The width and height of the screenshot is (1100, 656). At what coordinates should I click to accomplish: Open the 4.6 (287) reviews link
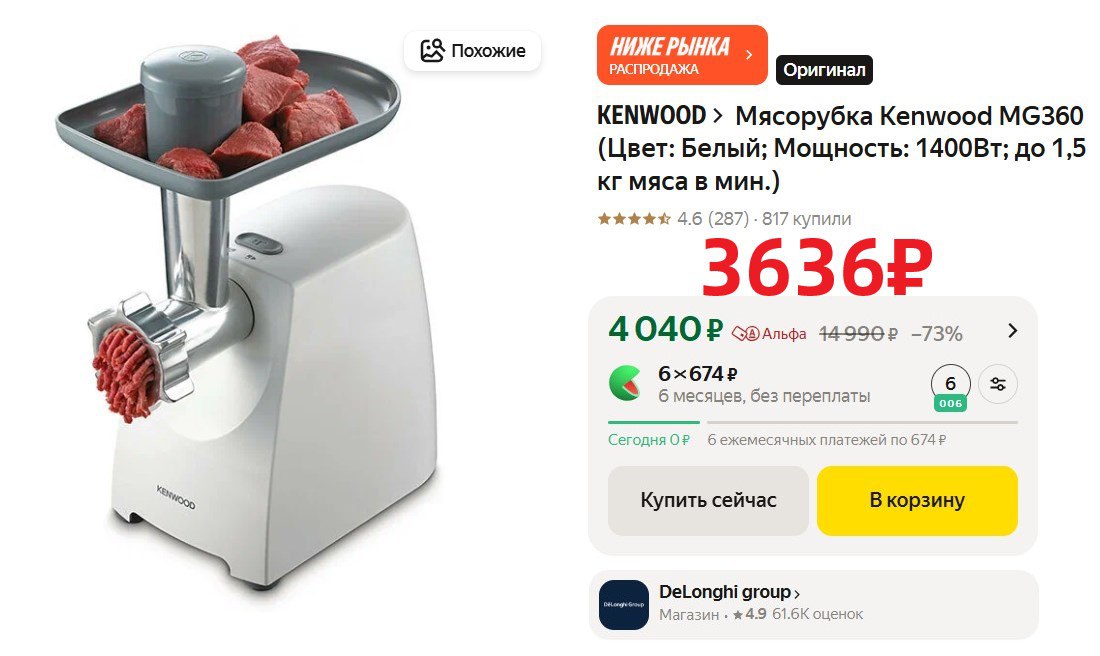pyautogui.click(x=713, y=219)
